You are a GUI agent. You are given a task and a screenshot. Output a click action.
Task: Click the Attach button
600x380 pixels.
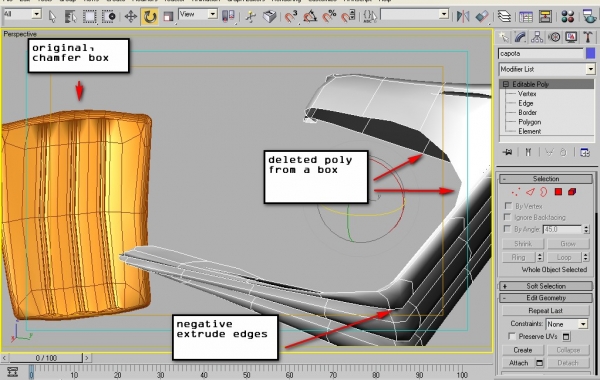(x=518, y=363)
